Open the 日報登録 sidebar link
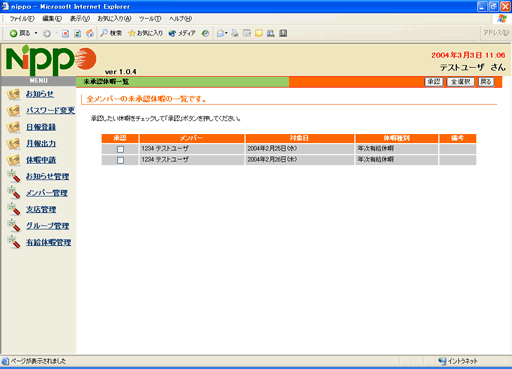The image size is (512, 369). coord(41,127)
